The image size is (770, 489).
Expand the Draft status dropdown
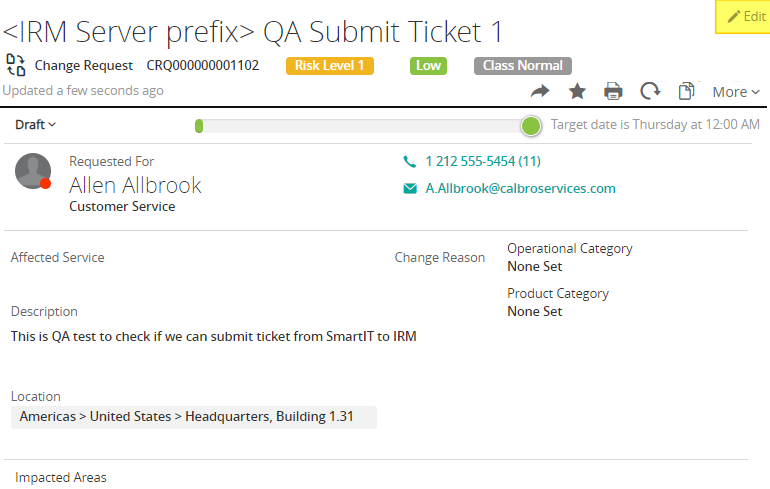36,125
